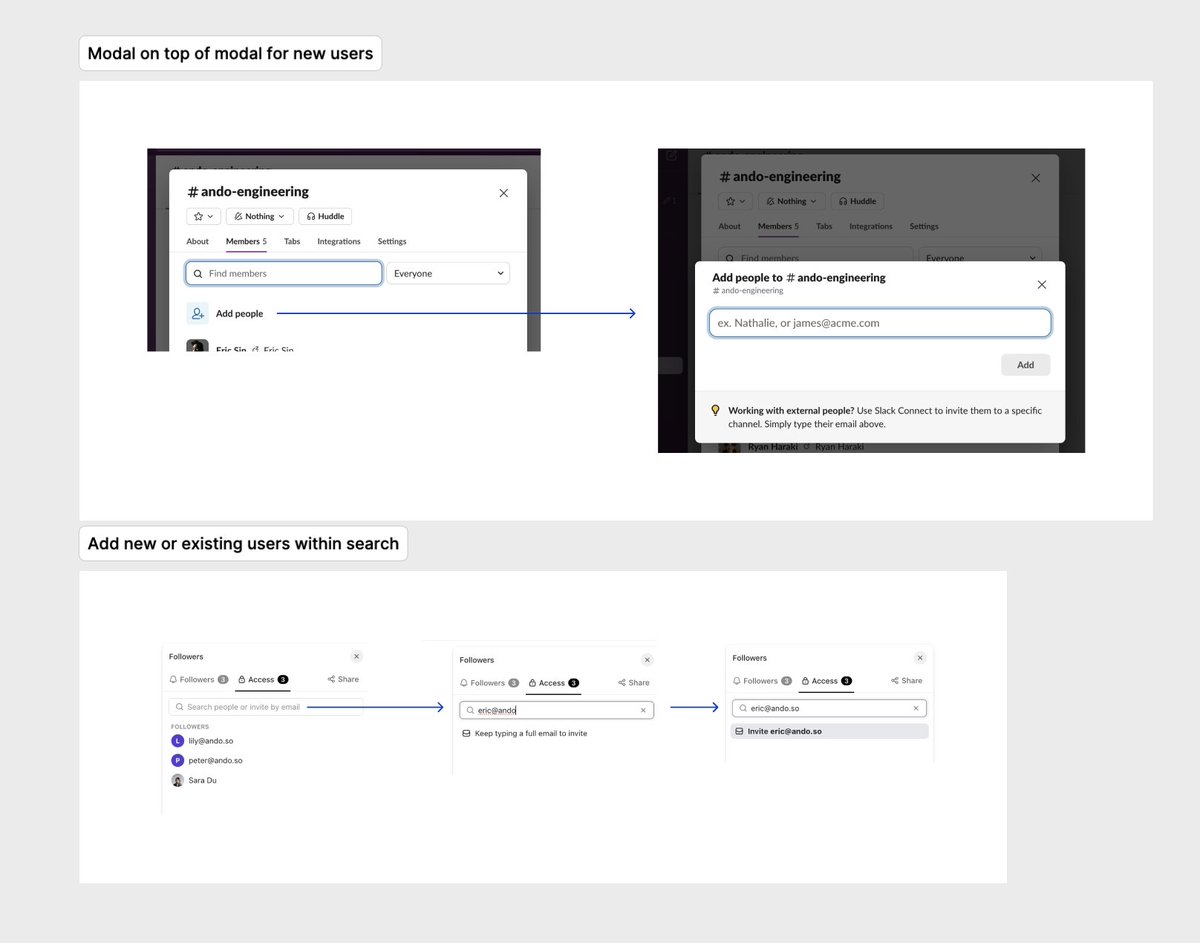
Task: Click the gray Add button in the dialog
Action: pyautogui.click(x=1026, y=365)
